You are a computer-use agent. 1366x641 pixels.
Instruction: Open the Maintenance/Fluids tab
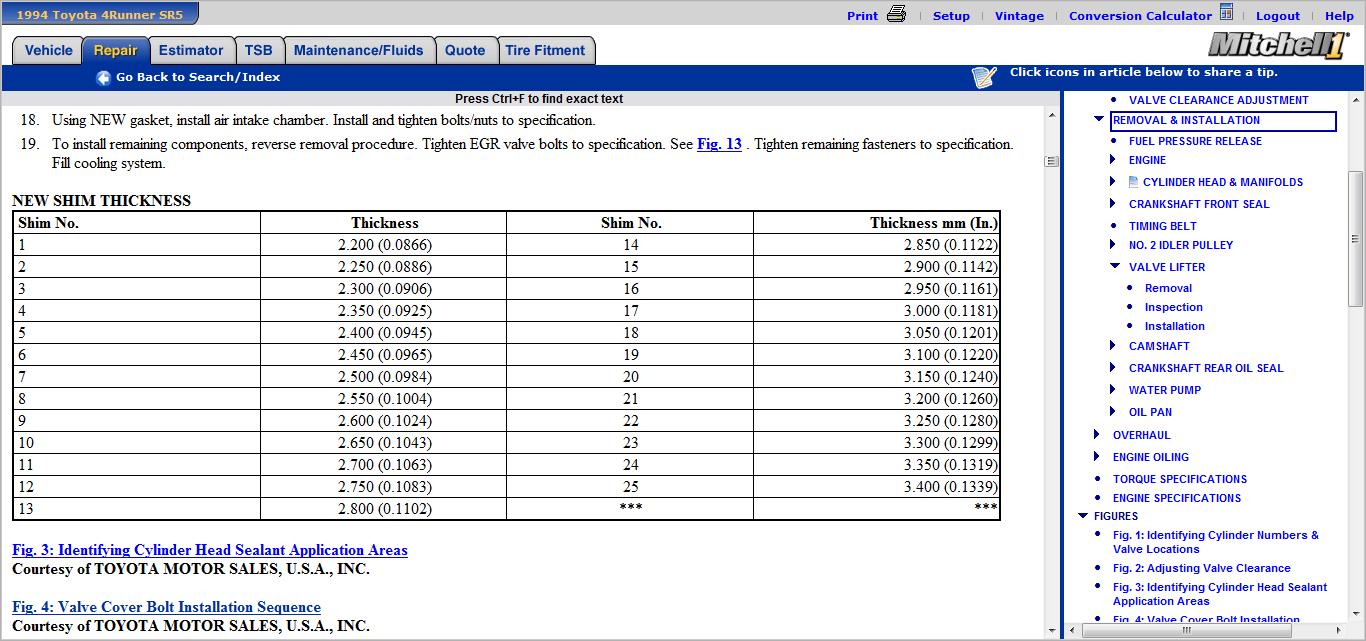point(359,51)
